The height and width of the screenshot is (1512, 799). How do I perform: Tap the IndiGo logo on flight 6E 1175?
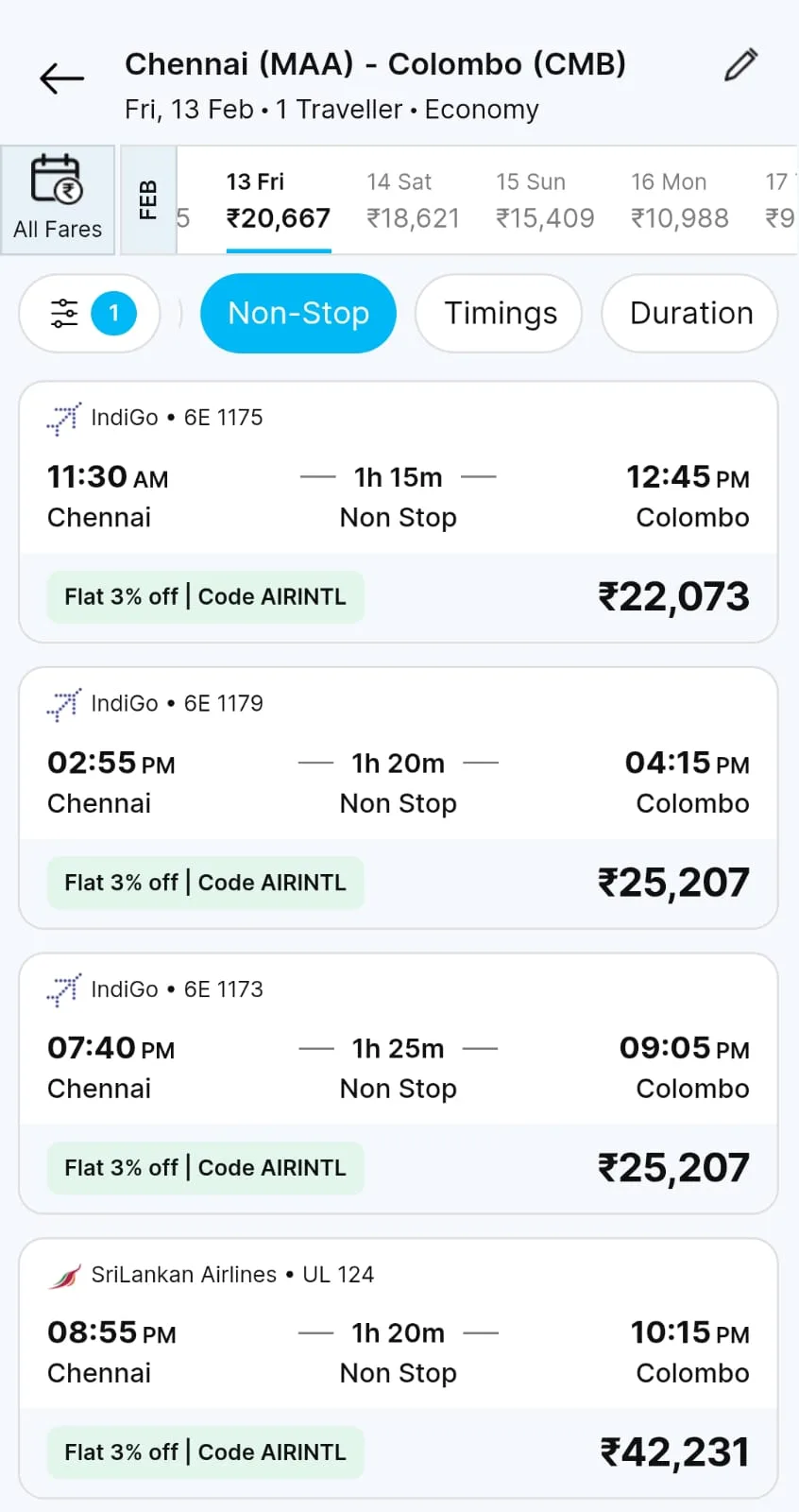point(64,418)
